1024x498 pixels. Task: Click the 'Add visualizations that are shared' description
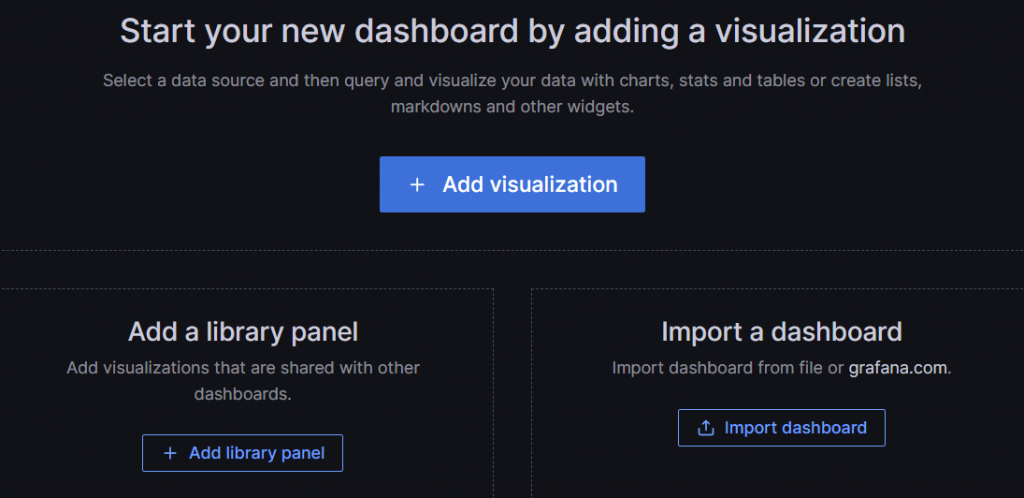tap(243, 367)
